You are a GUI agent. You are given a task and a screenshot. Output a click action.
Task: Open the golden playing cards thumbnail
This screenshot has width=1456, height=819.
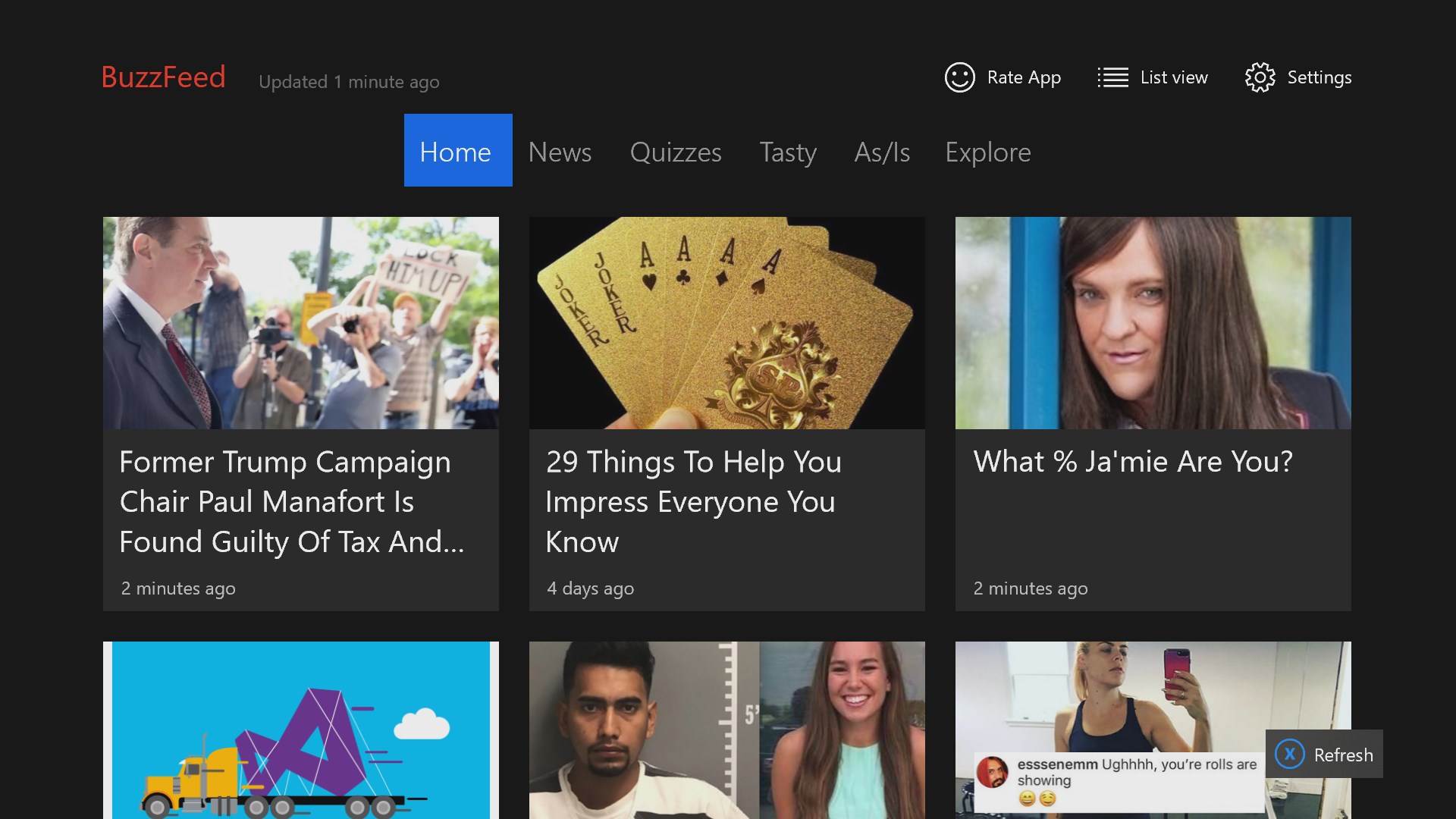pyautogui.click(x=726, y=323)
